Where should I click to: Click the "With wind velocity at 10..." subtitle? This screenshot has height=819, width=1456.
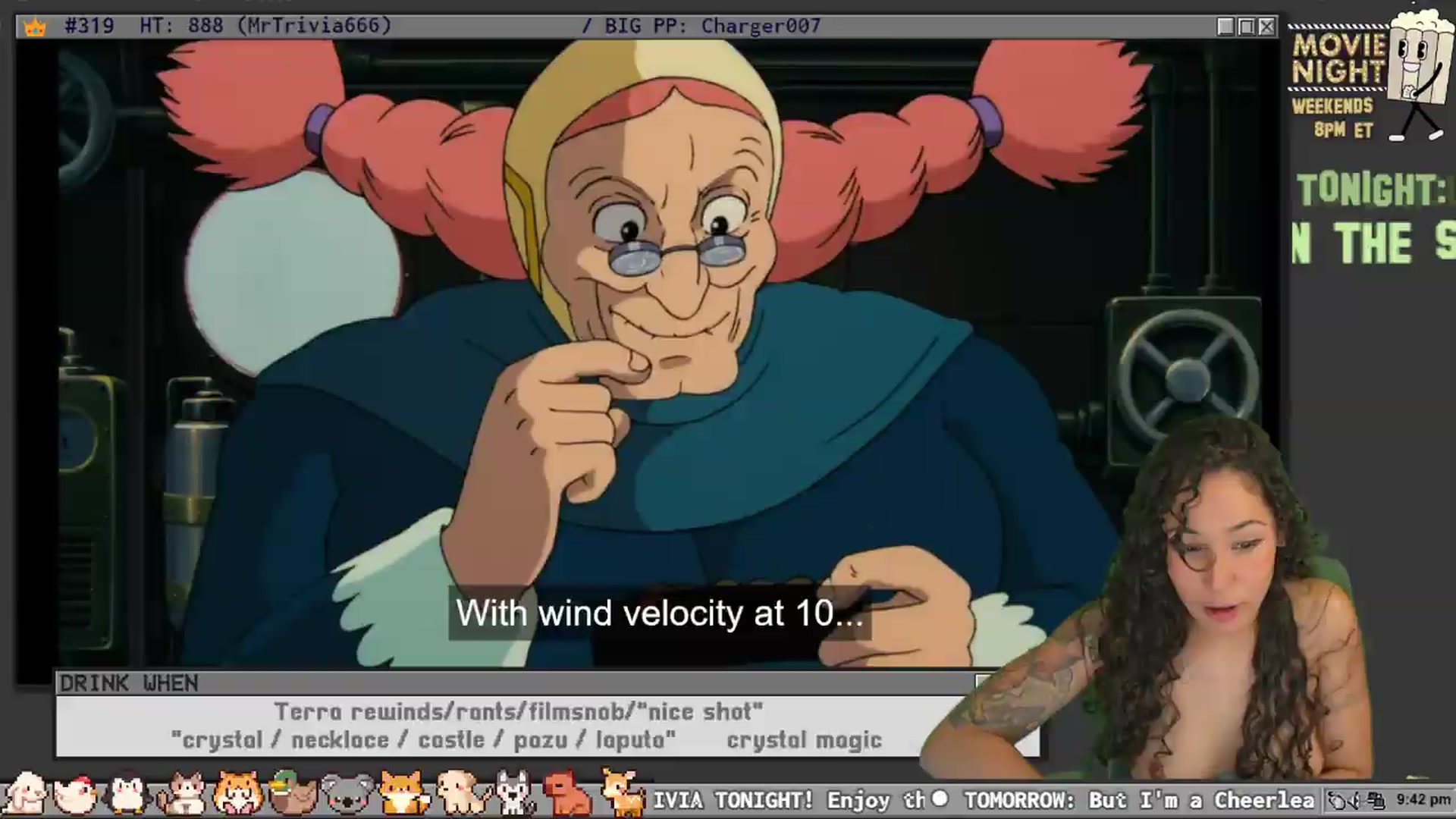coord(659,613)
